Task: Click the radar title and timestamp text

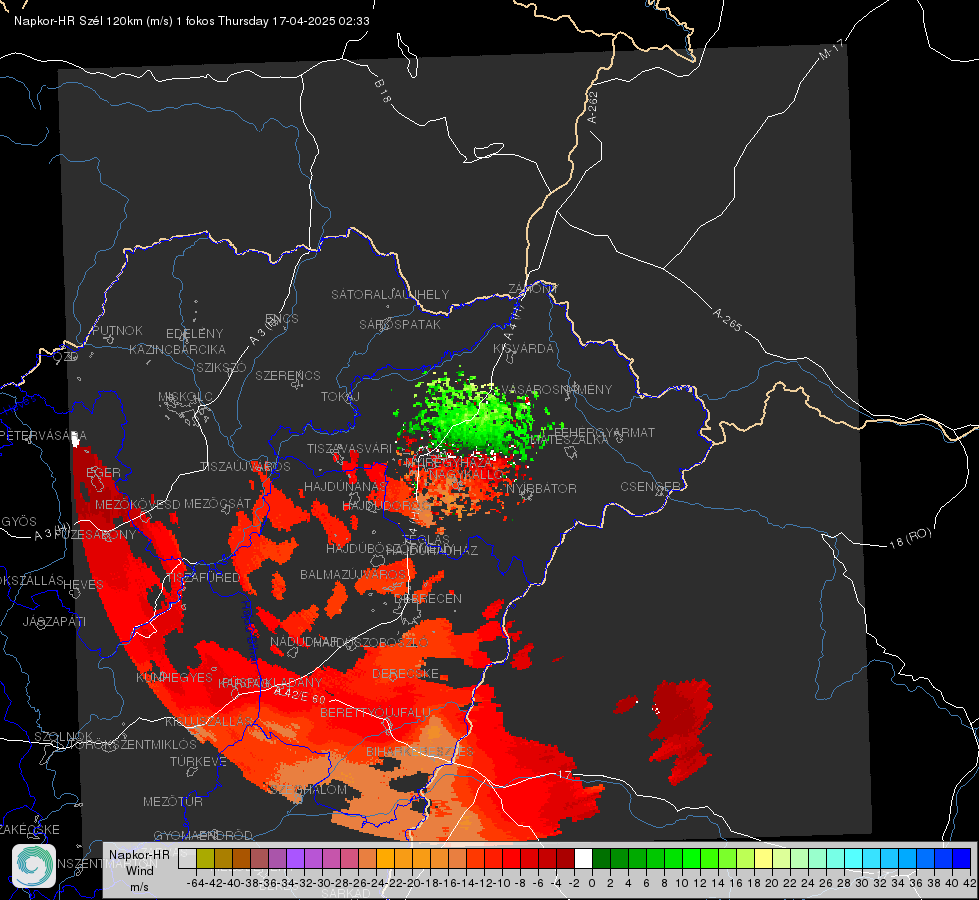Action: pyautogui.click(x=192, y=21)
